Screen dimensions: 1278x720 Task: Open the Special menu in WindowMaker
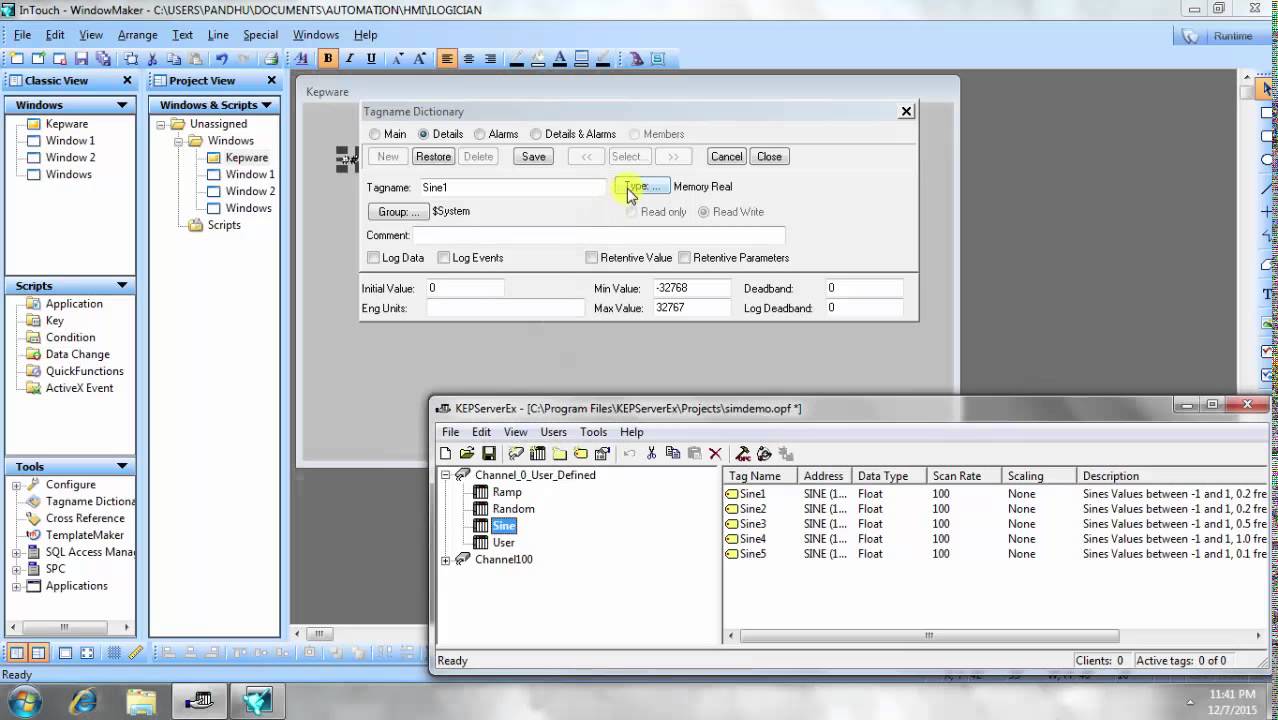click(260, 35)
